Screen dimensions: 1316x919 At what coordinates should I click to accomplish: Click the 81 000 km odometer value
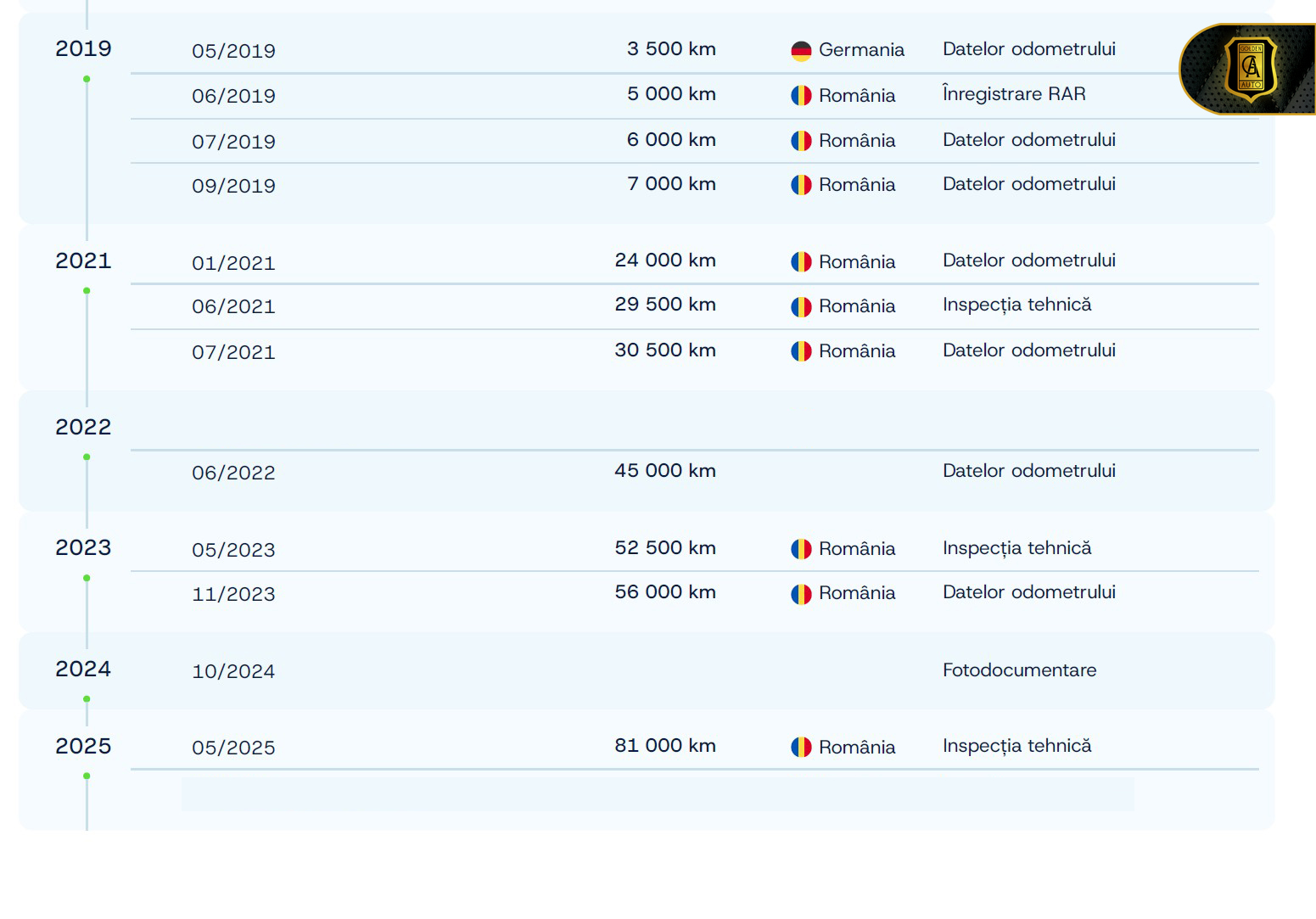(665, 746)
